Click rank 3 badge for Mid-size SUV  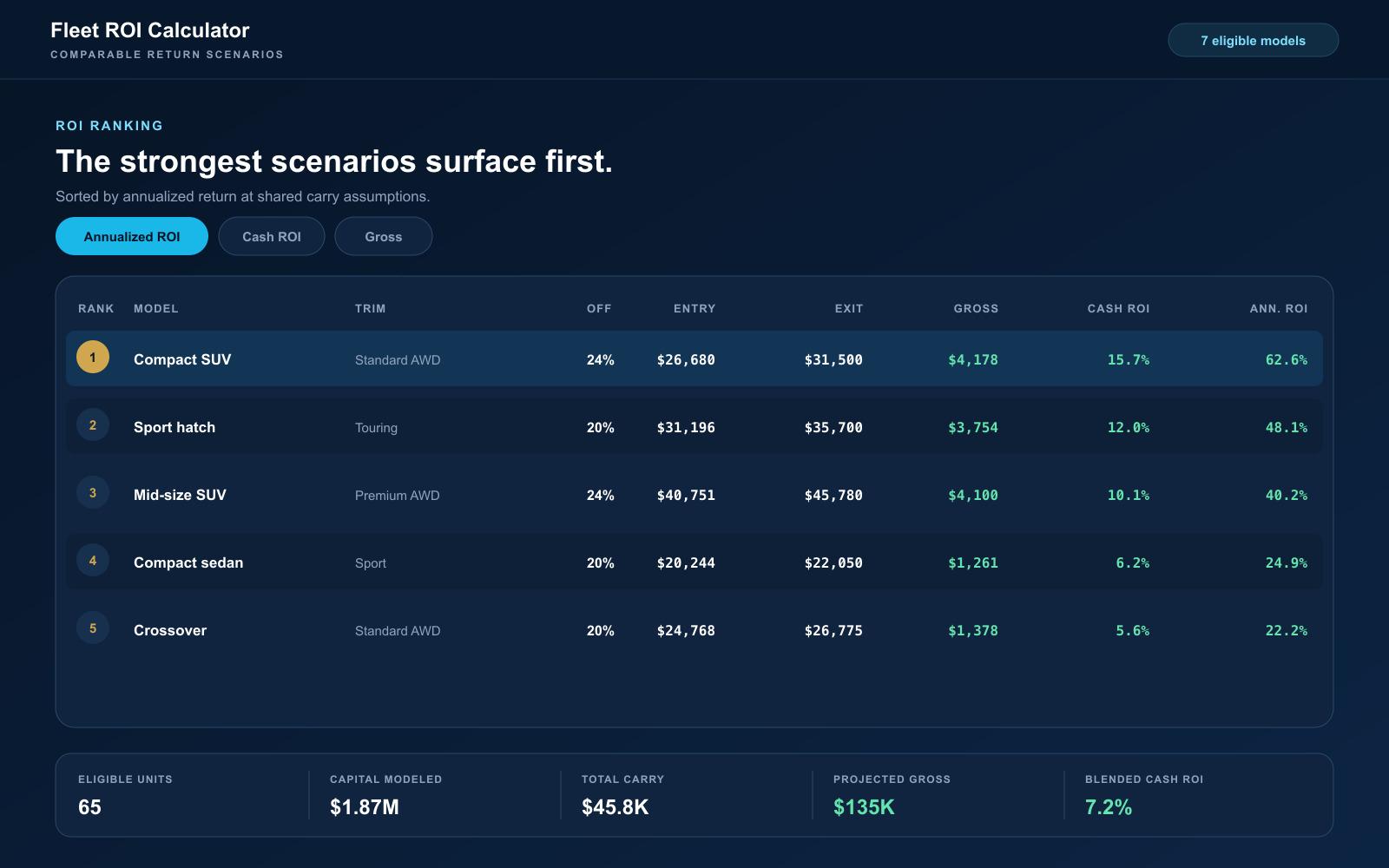pyautogui.click(x=93, y=492)
